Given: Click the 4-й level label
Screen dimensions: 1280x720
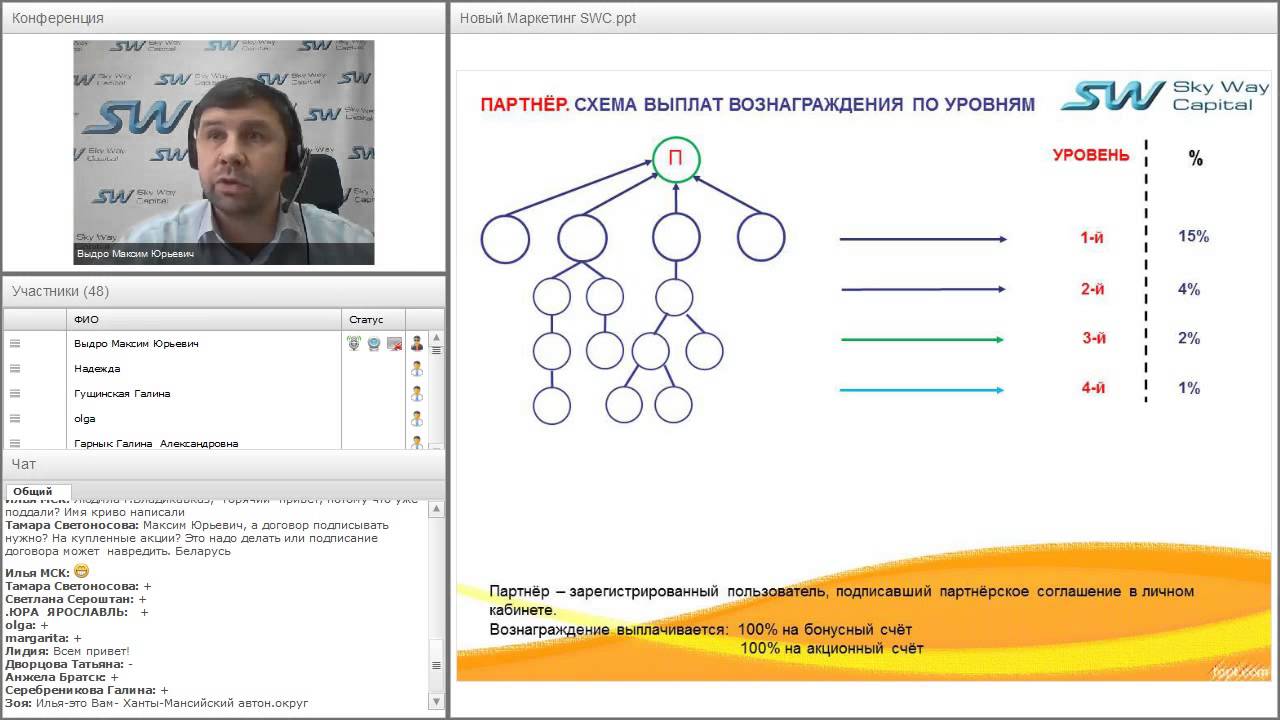Looking at the screenshot, I should pyautogui.click(x=1093, y=388).
